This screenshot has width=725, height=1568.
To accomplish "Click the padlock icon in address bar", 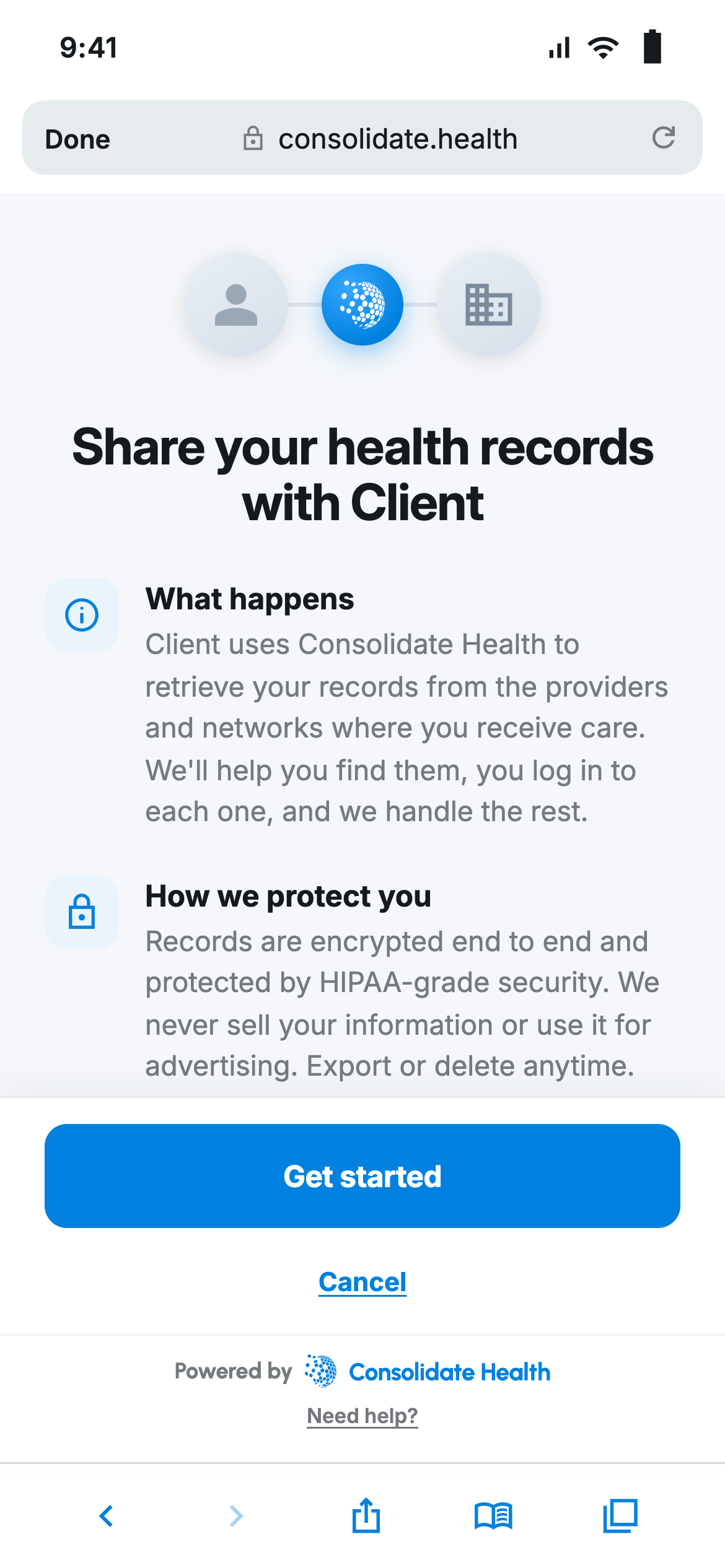I will tap(253, 138).
